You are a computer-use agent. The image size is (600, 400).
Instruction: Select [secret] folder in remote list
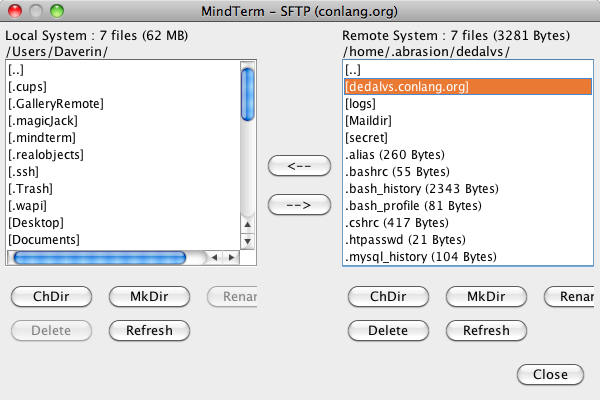468,137
